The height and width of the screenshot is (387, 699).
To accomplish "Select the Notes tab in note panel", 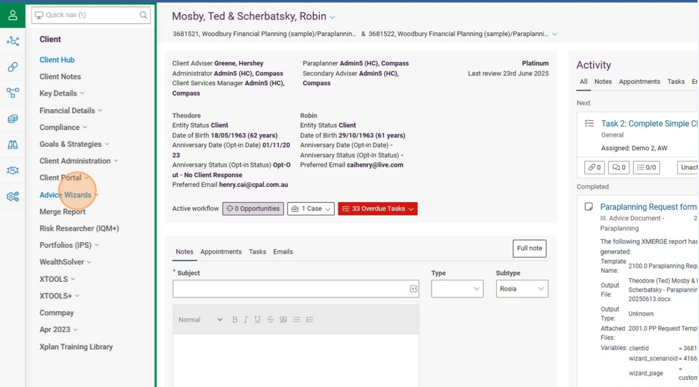I will (184, 252).
